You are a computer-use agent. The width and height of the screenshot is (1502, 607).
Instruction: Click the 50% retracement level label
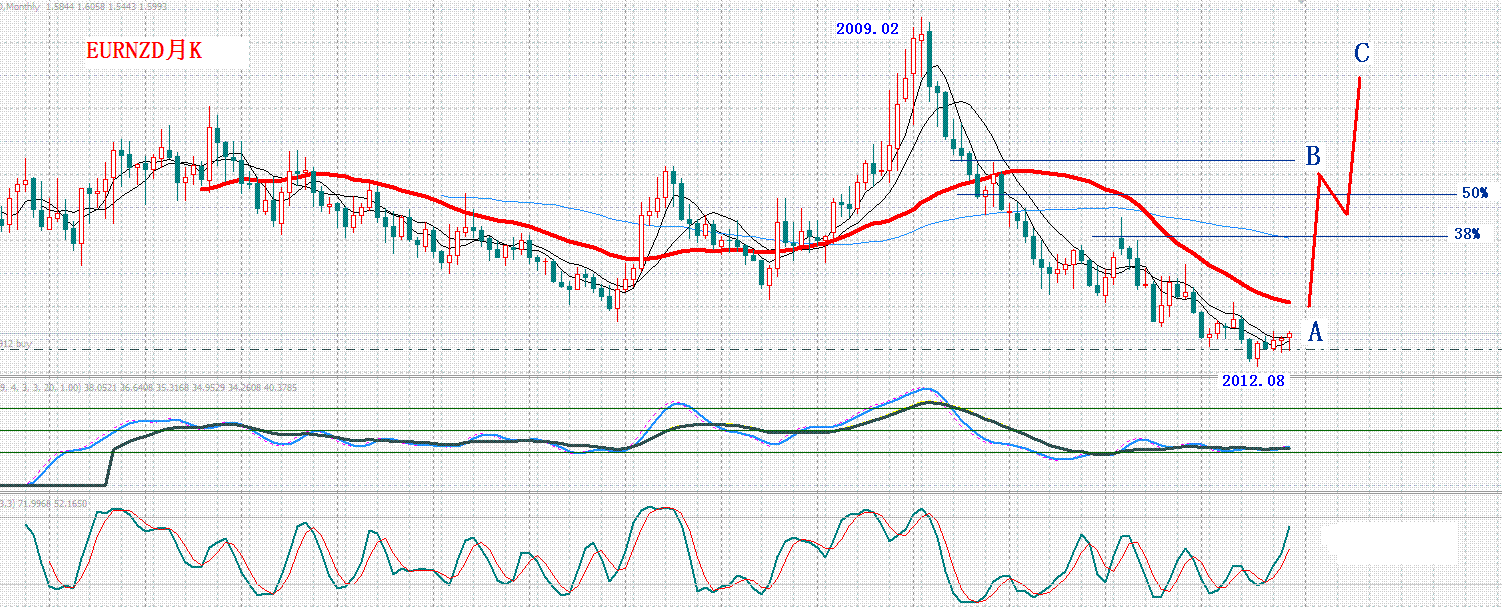1475,193
